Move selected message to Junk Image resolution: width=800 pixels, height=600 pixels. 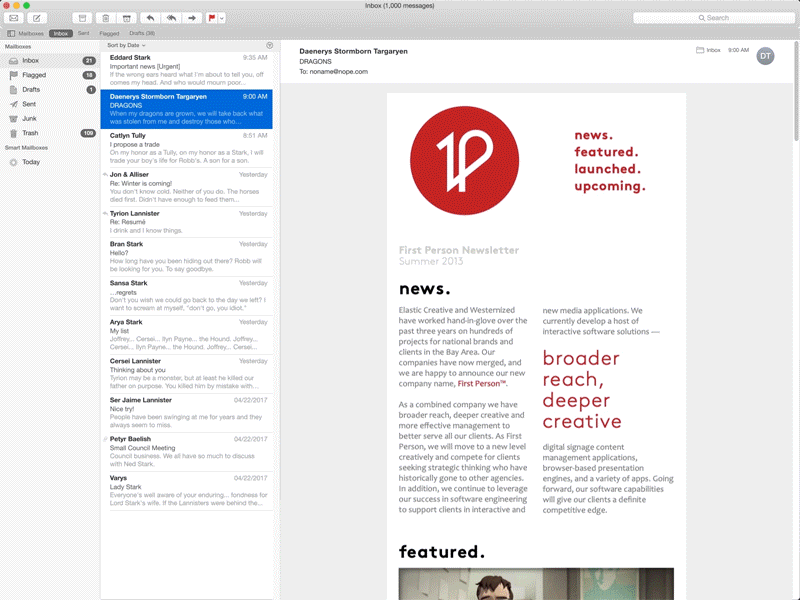127,18
